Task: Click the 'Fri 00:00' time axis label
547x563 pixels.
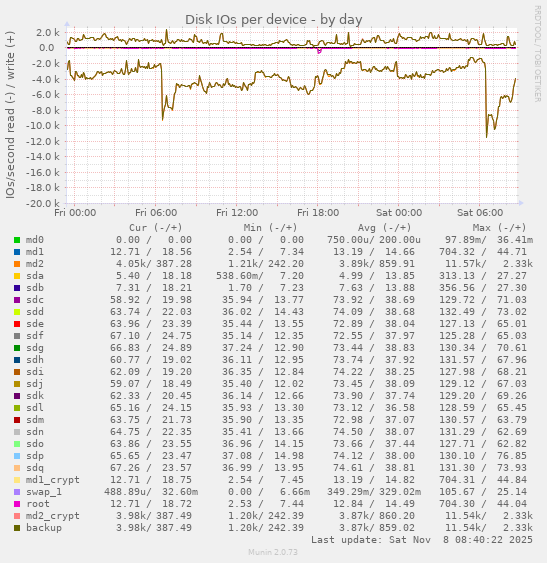Action: pyautogui.click(x=75, y=213)
